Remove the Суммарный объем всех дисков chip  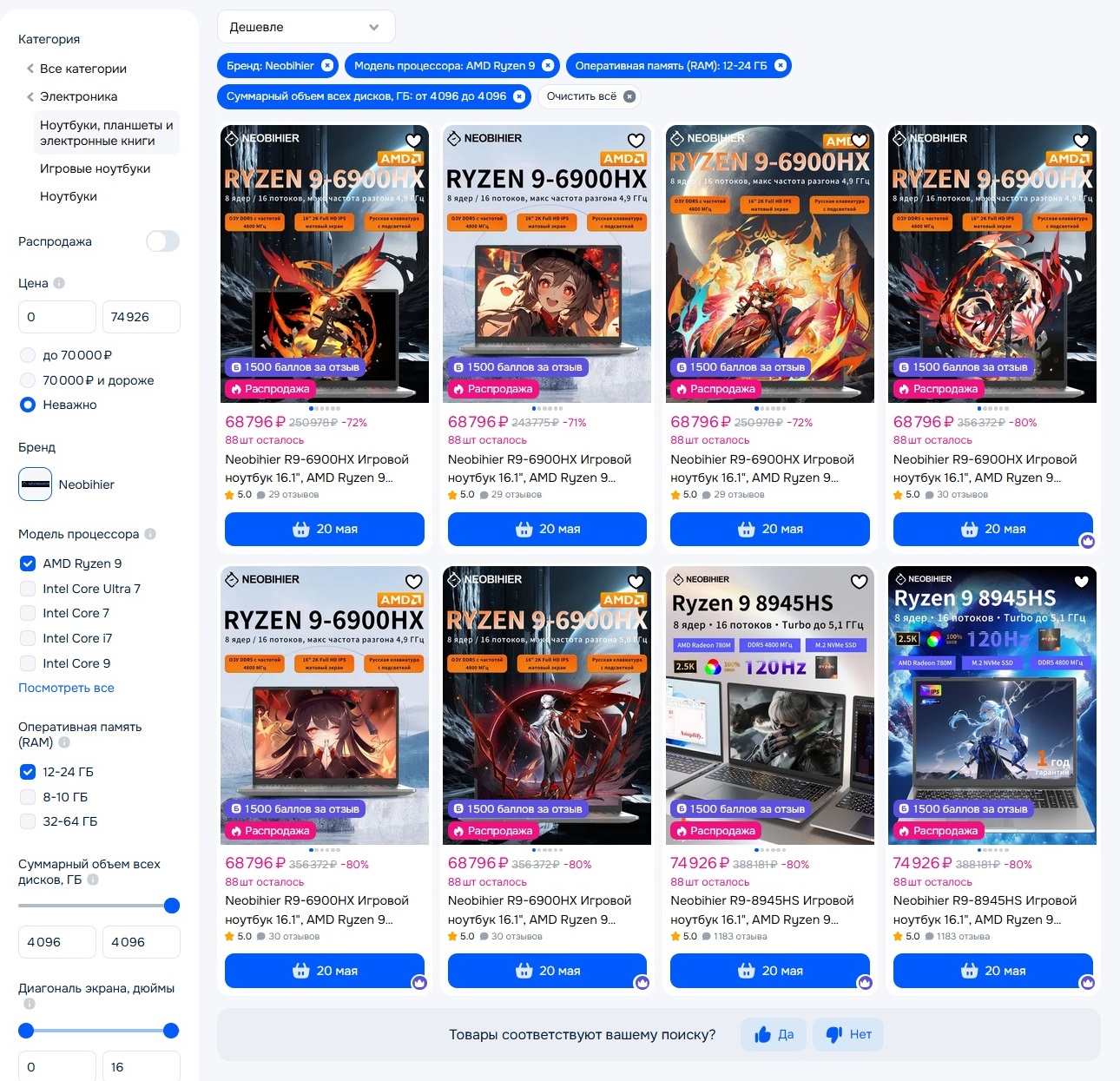point(519,96)
